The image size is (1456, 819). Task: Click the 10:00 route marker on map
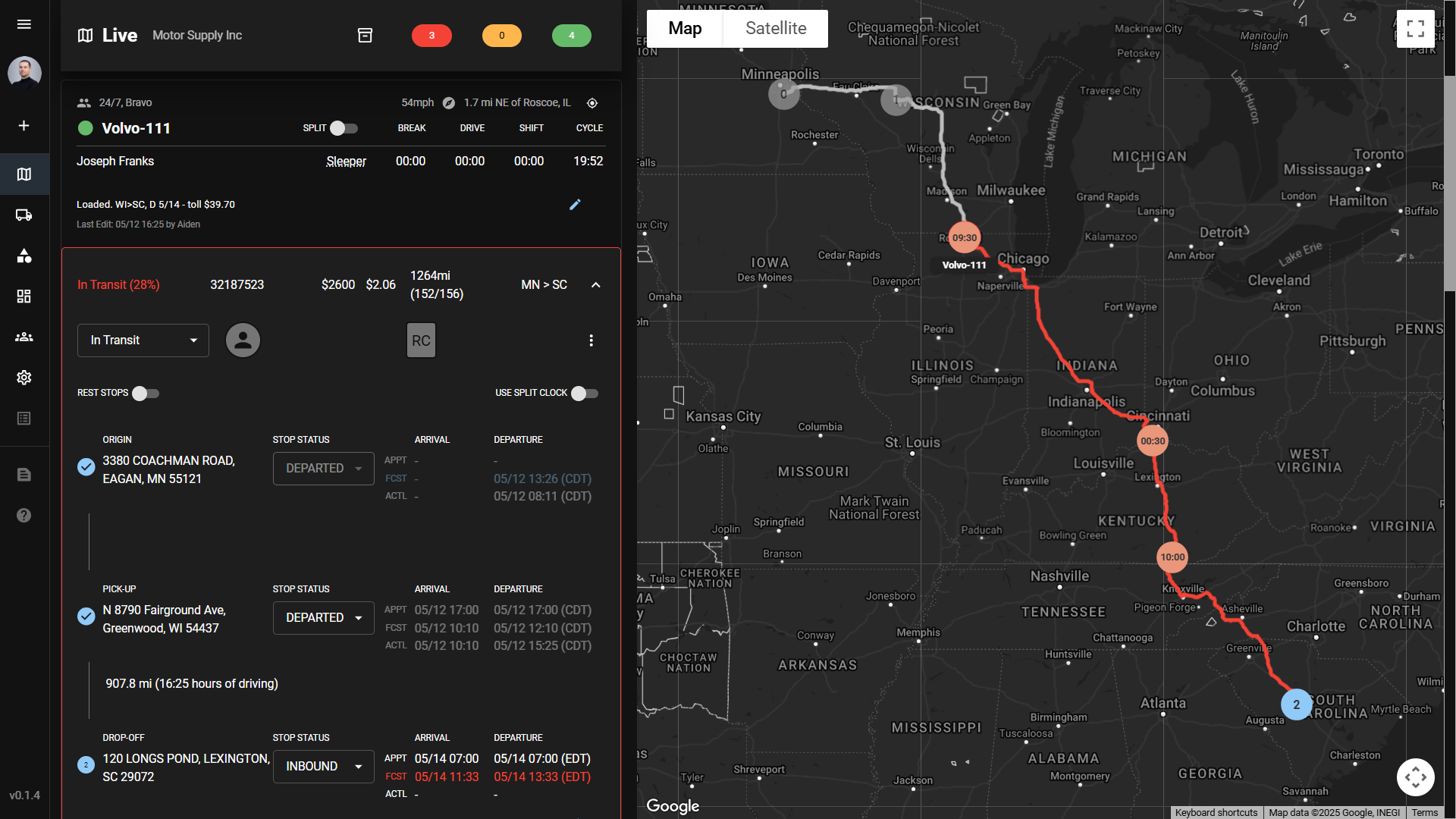[1172, 557]
